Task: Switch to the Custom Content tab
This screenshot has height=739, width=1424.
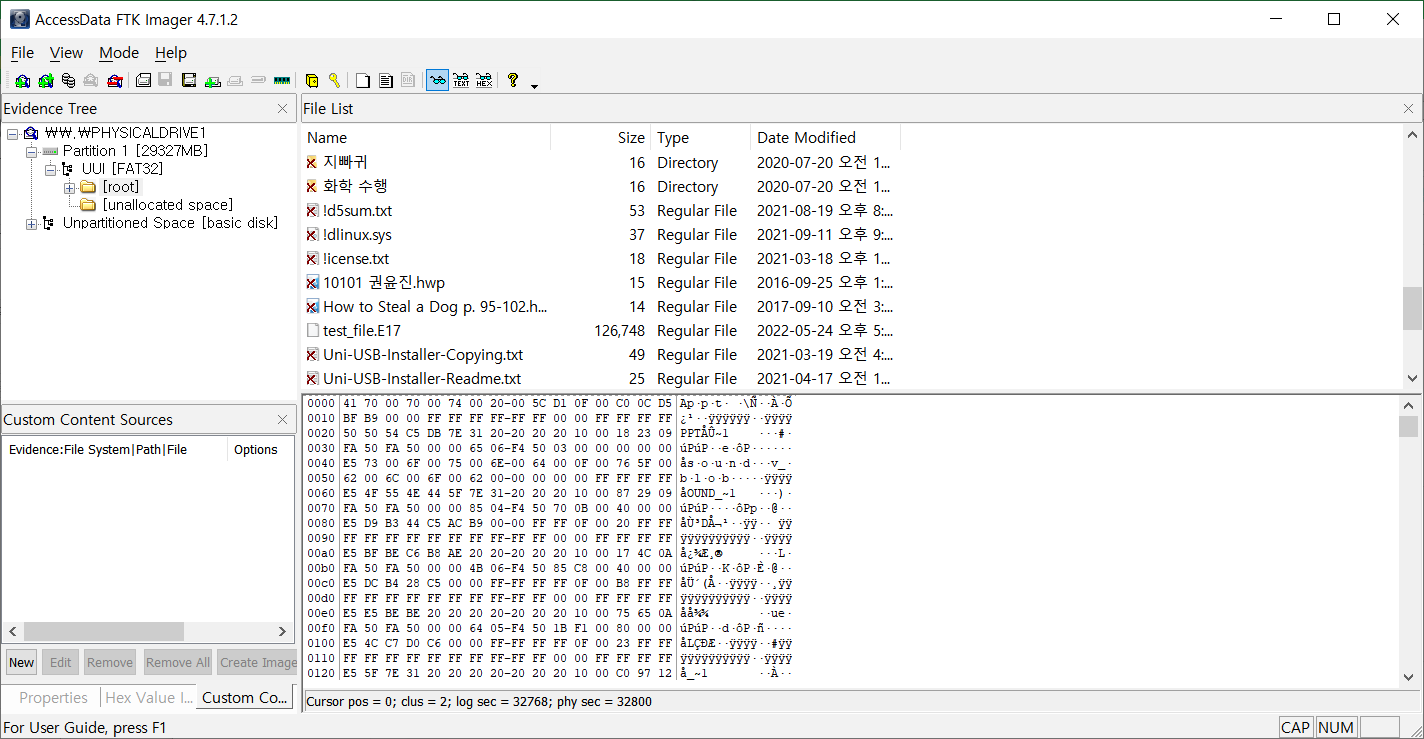Action: [x=245, y=698]
